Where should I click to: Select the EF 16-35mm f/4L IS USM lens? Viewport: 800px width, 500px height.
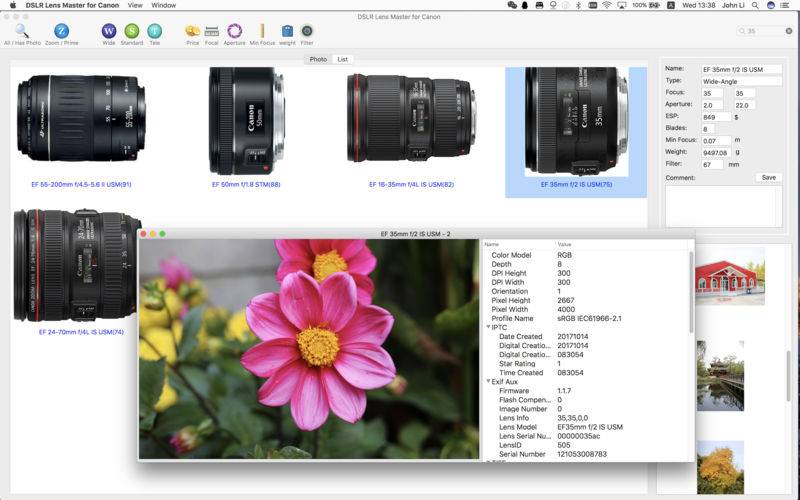click(411, 117)
